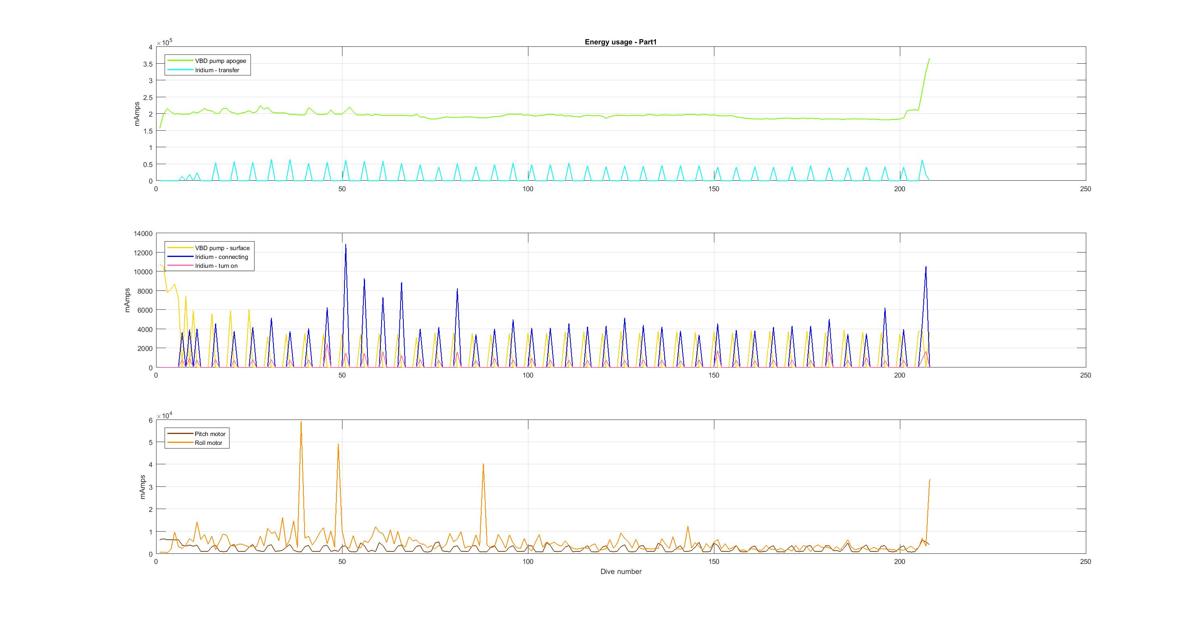Click the 8000 y-axis tick label
The width and height of the screenshot is (1200, 622).
click(143, 291)
